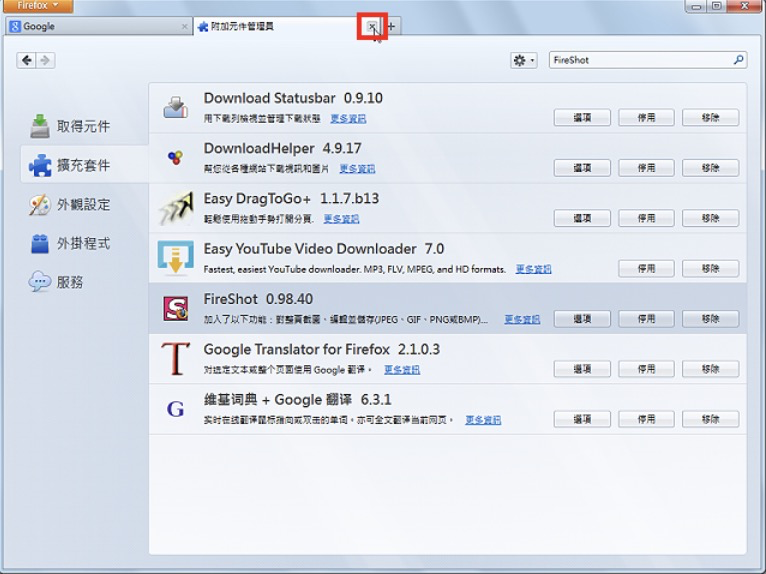Open the Get Add-ons (取得元件) section
766x574 pixels.
(69, 127)
